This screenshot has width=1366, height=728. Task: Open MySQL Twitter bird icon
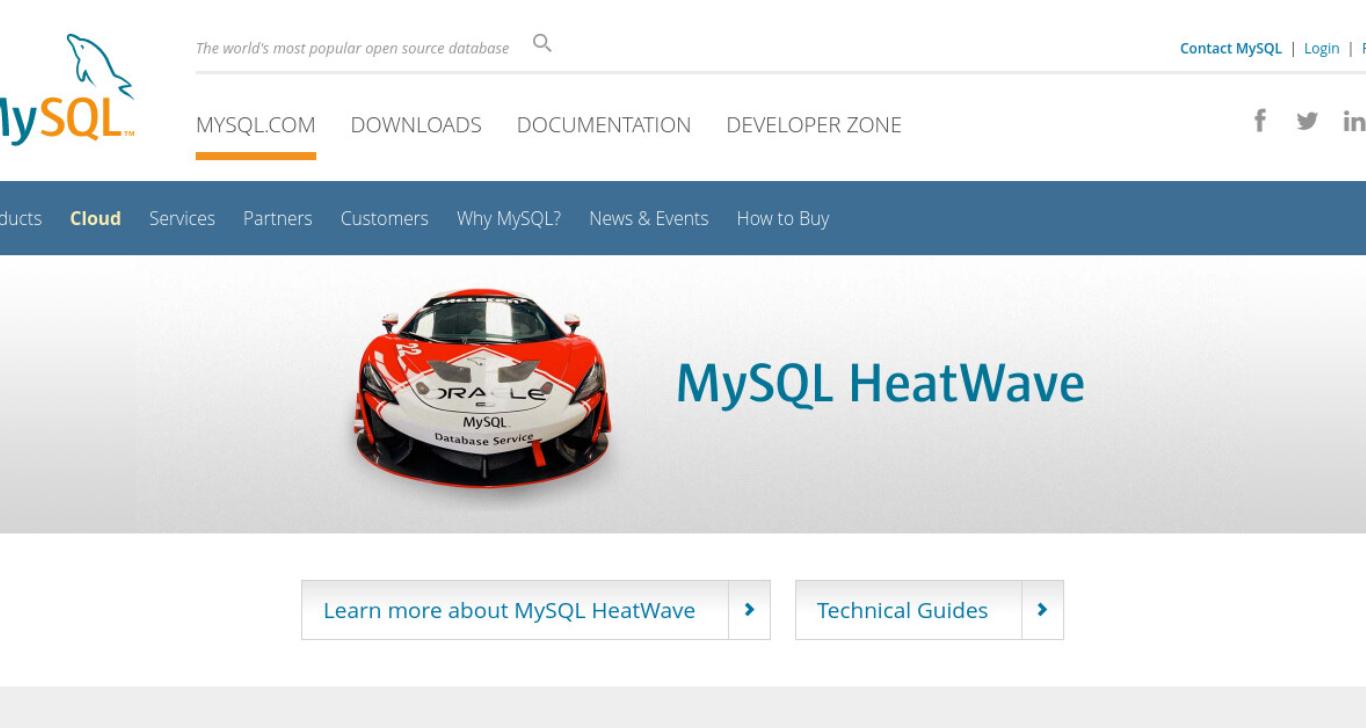1306,122
